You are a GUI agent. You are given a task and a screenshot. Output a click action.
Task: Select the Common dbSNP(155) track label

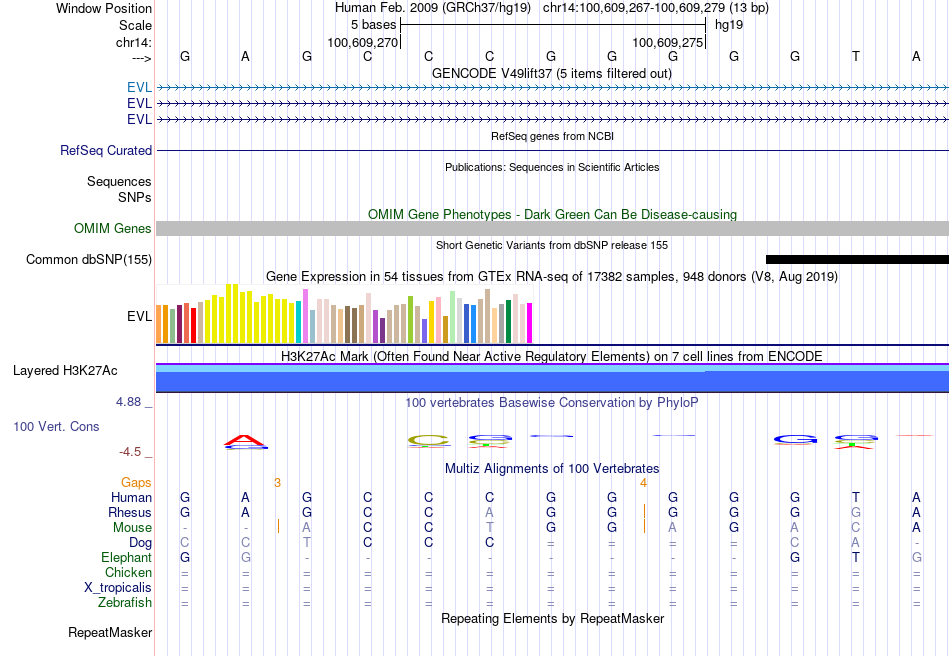tap(89, 259)
